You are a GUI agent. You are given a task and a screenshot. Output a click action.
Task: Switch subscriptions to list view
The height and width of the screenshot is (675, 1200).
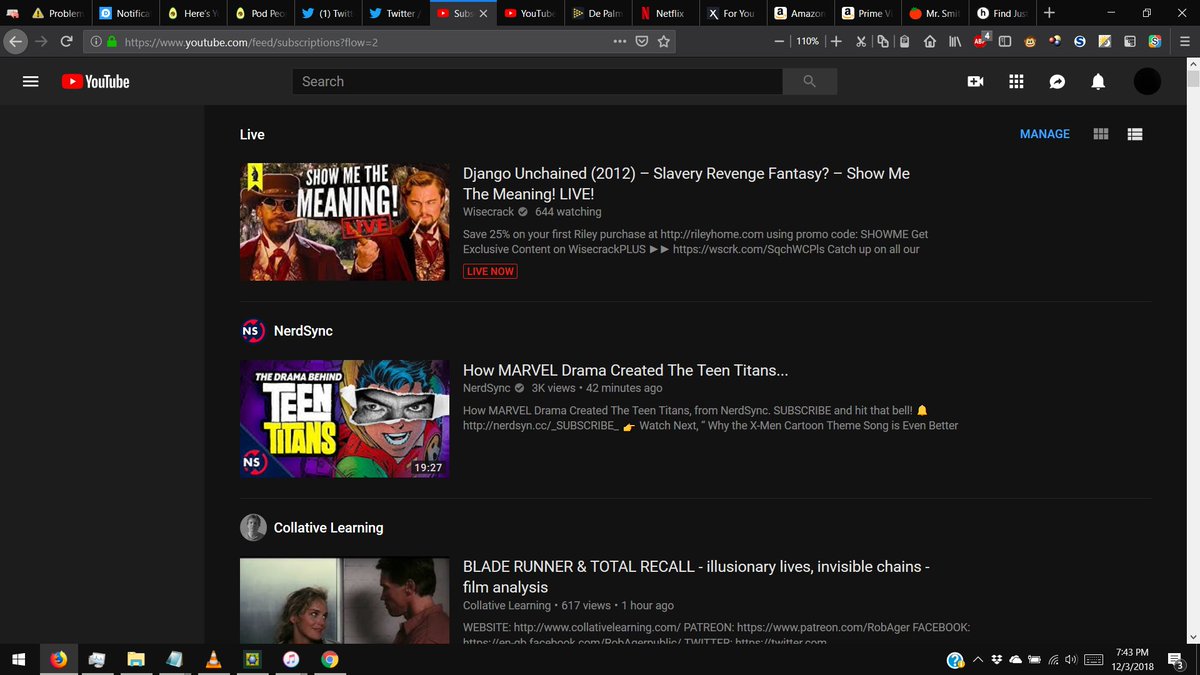click(1135, 134)
